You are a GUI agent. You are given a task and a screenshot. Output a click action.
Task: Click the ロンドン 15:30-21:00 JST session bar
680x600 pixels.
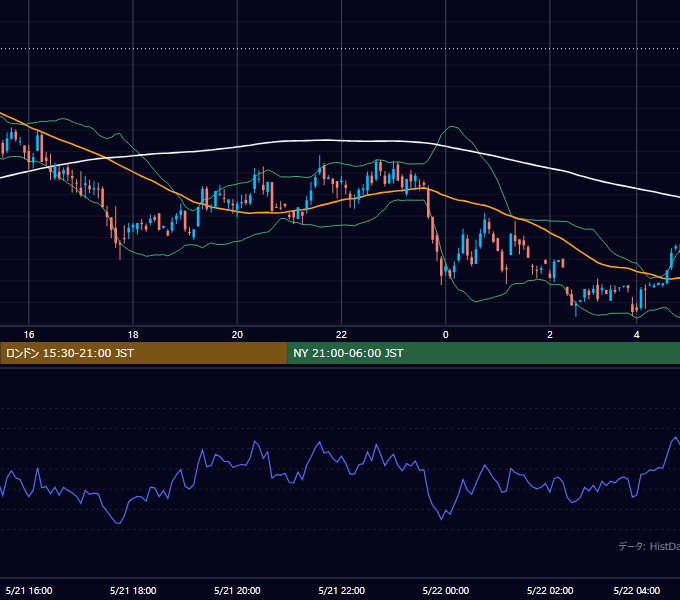click(x=144, y=353)
